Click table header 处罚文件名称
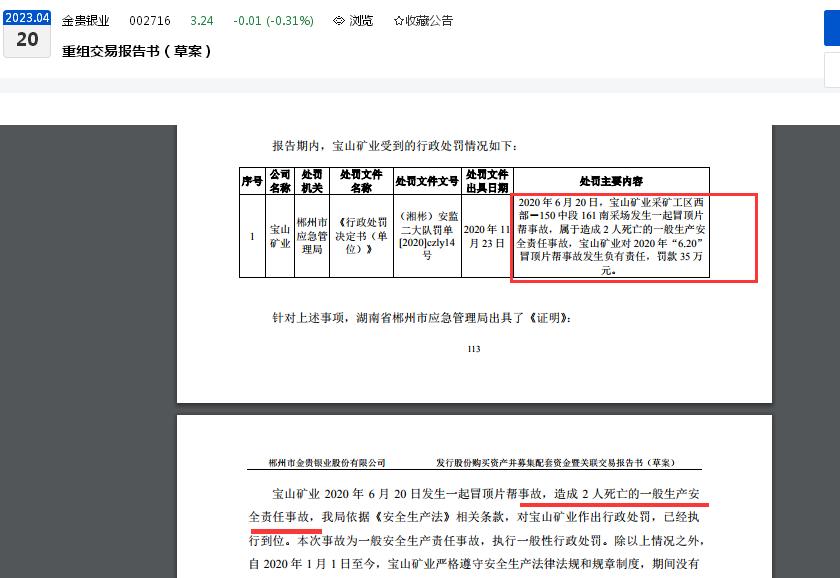 click(x=361, y=181)
